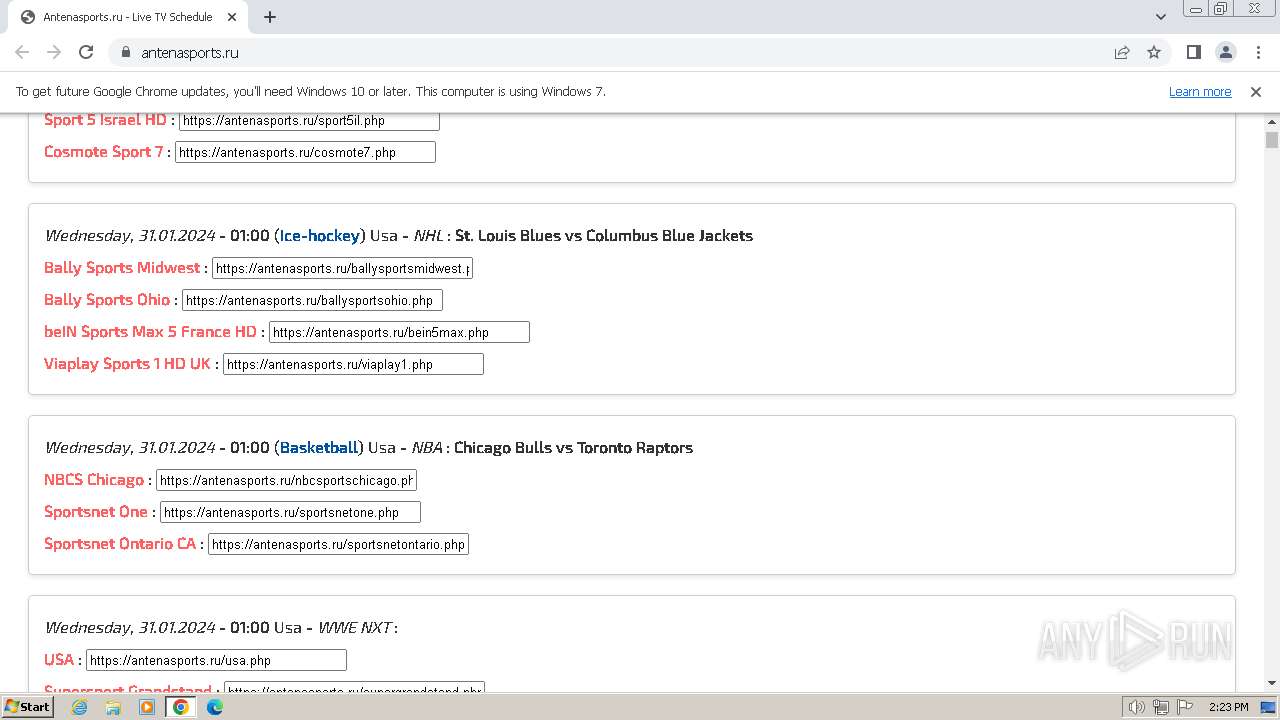Click the padlock site info icon
Image resolution: width=1280 pixels, height=720 pixels.
(x=125, y=52)
